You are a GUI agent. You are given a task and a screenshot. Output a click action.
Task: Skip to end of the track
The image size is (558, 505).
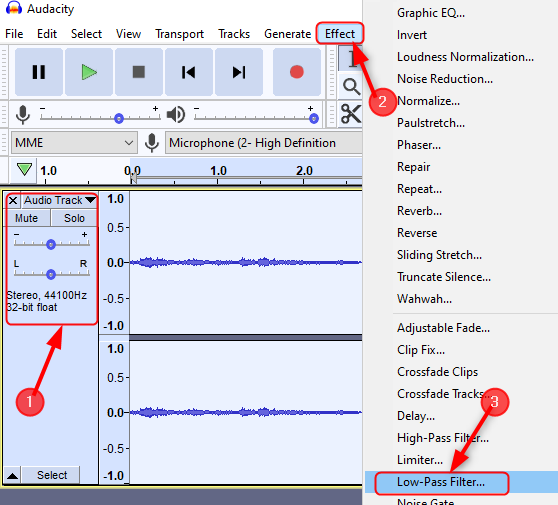tap(239, 72)
